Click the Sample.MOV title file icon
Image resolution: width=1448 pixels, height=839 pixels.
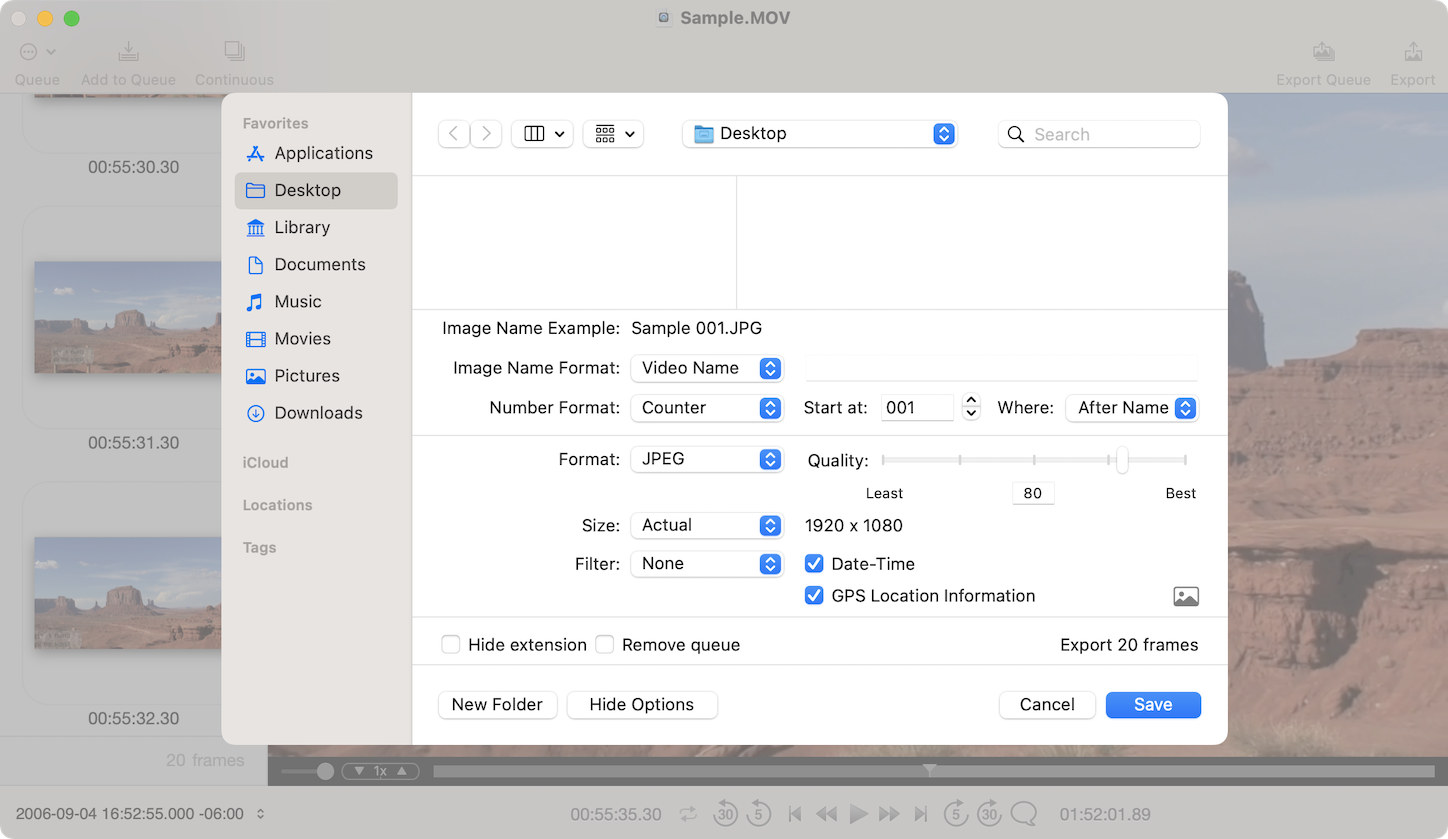(x=663, y=18)
